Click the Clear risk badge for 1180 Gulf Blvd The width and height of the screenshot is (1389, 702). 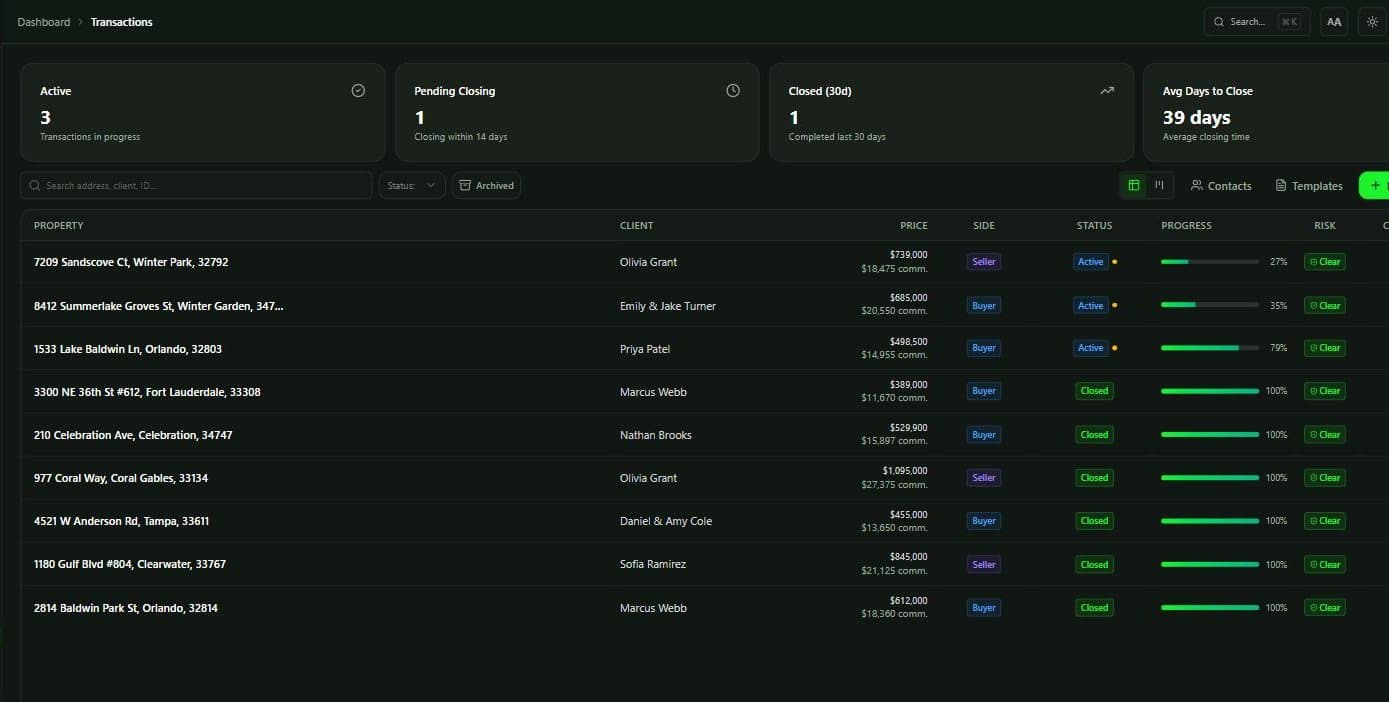(1325, 565)
